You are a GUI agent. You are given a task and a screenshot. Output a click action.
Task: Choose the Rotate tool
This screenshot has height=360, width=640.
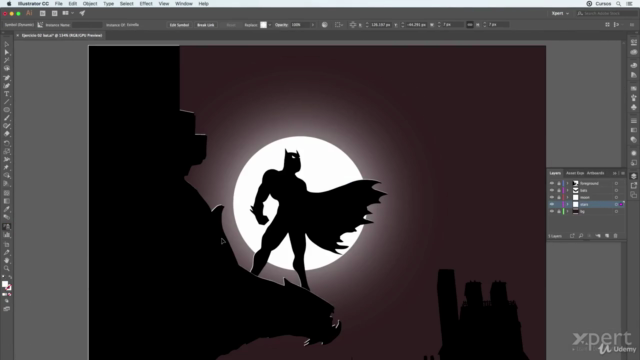click(x=7, y=143)
